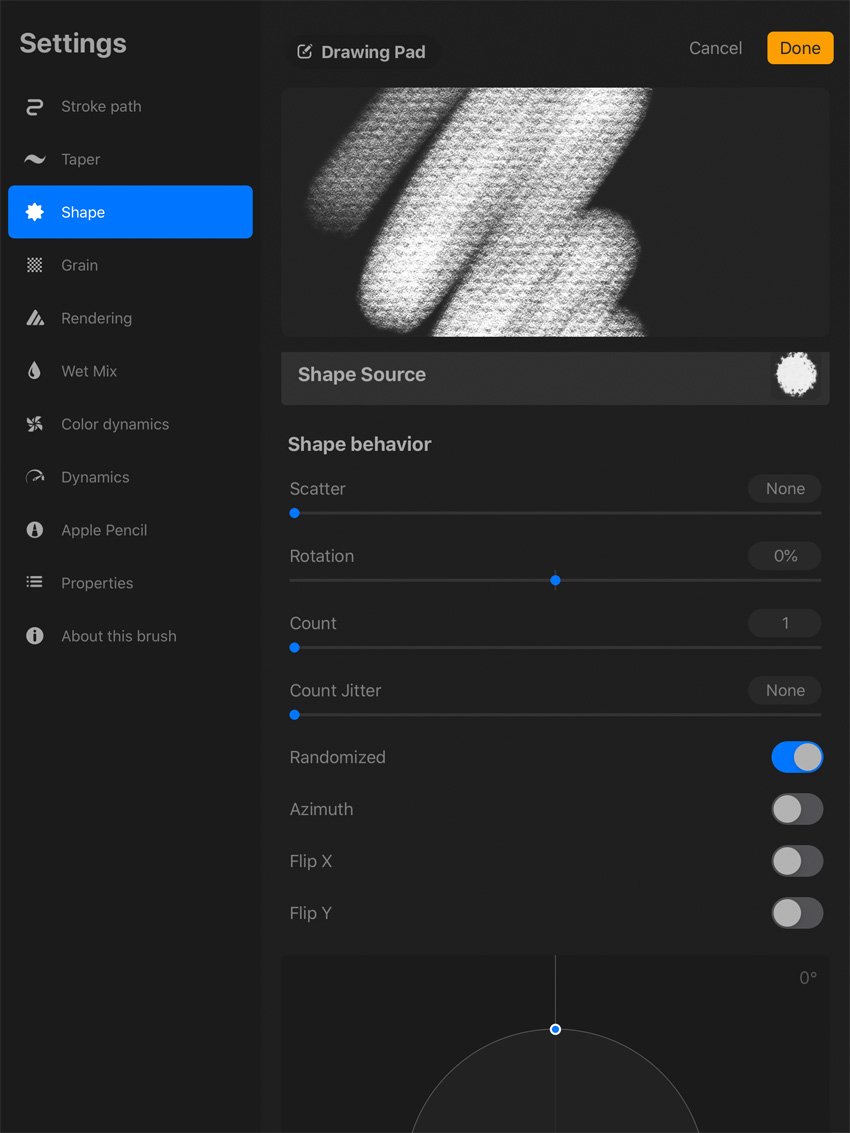Image resolution: width=850 pixels, height=1133 pixels.
Task: Click the Rotation slider handle
Action: pyautogui.click(x=555, y=580)
